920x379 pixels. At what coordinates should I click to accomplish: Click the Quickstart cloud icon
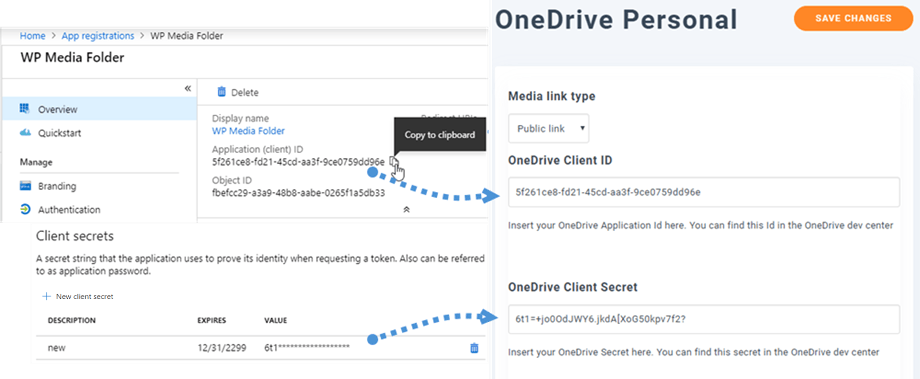click(25, 133)
